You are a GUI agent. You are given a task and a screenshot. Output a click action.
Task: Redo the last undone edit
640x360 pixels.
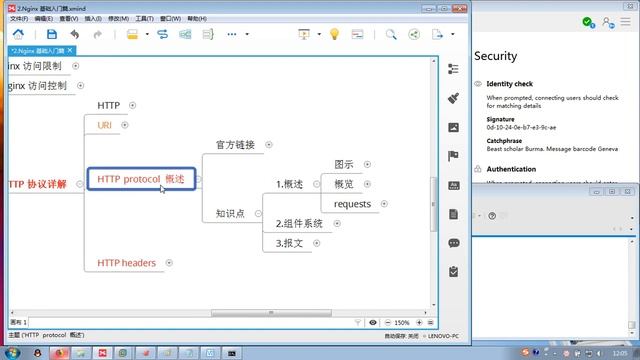coord(98,34)
